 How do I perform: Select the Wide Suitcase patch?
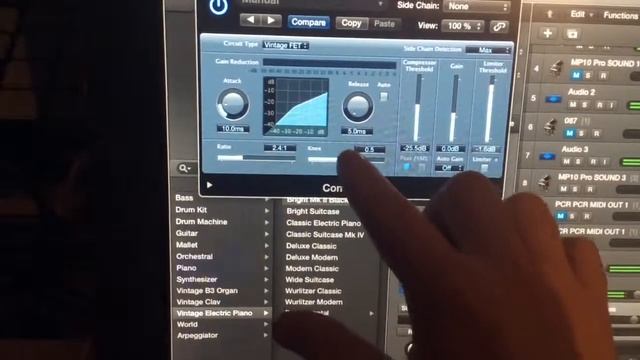(x=309, y=280)
